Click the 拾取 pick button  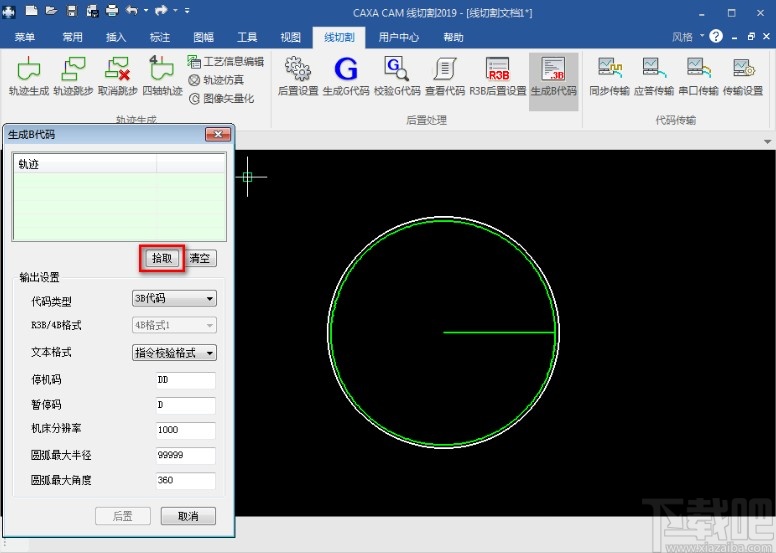point(161,258)
